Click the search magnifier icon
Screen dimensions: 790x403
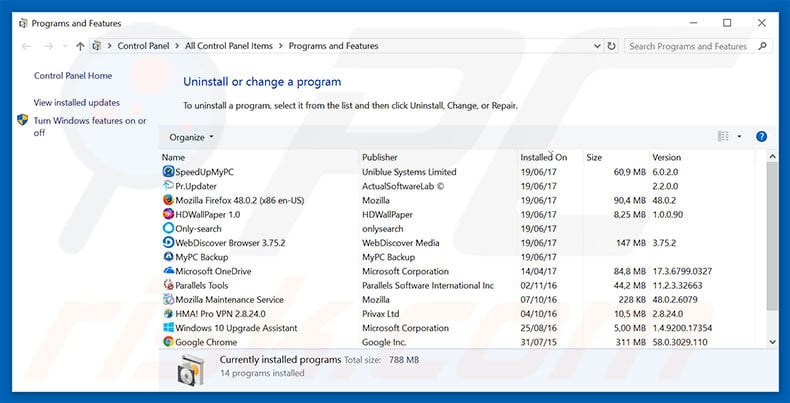click(762, 46)
